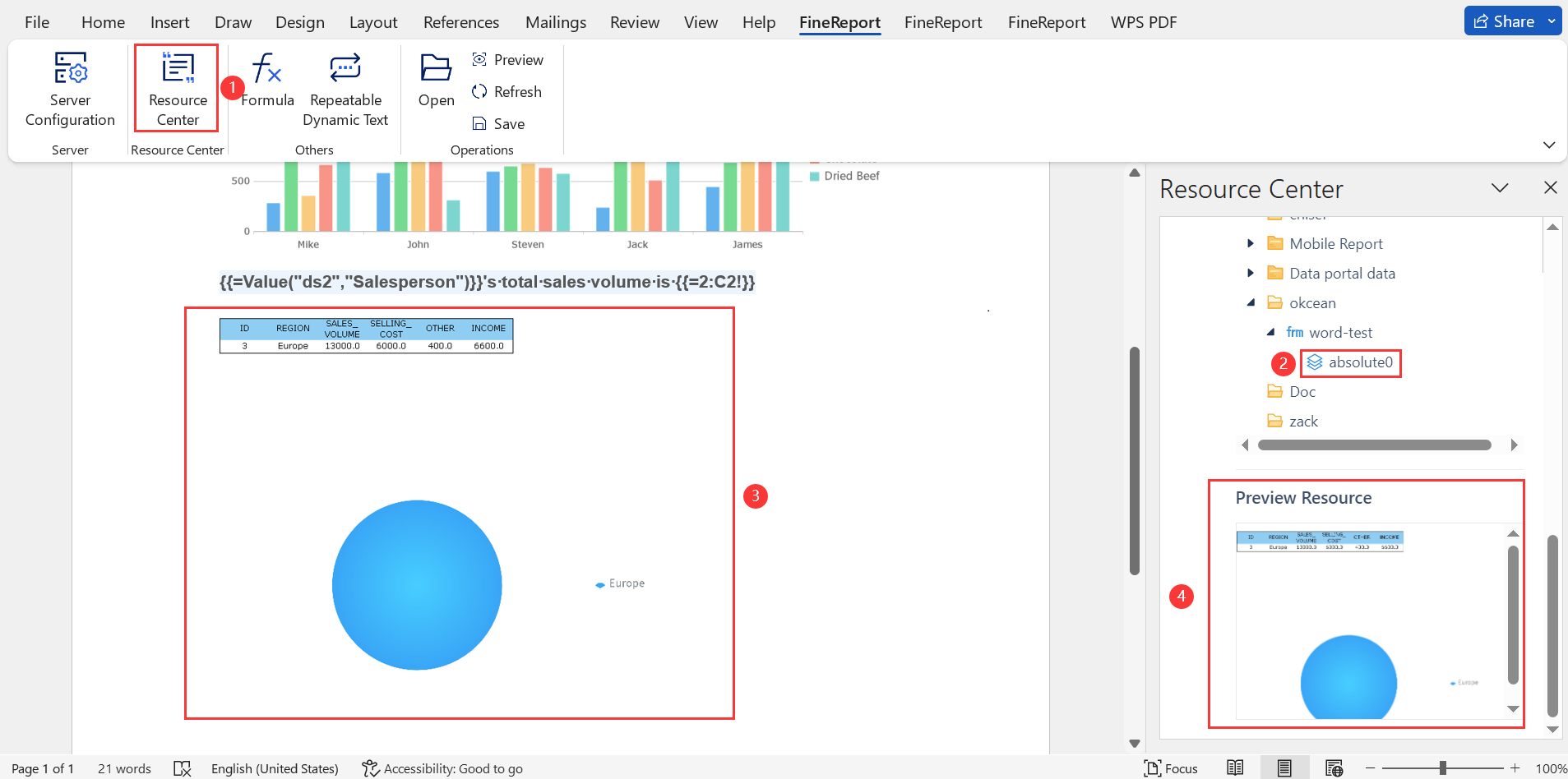This screenshot has height=779, width=1568.
Task: Expand the Data portal data folder
Action: tap(1251, 273)
